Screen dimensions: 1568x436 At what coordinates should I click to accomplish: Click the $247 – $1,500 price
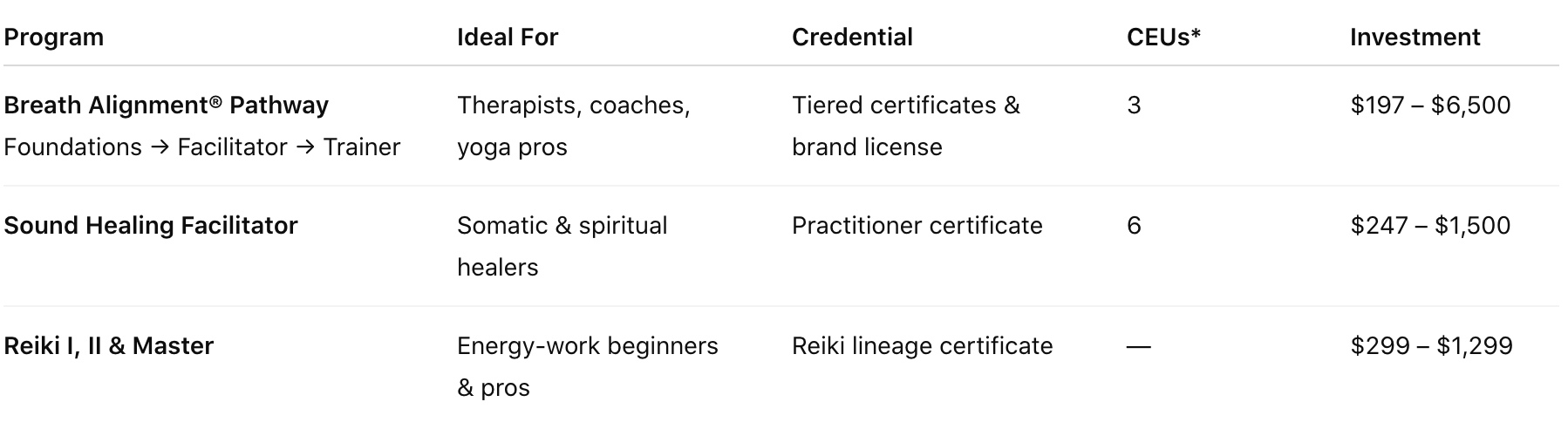pyautogui.click(x=1430, y=225)
